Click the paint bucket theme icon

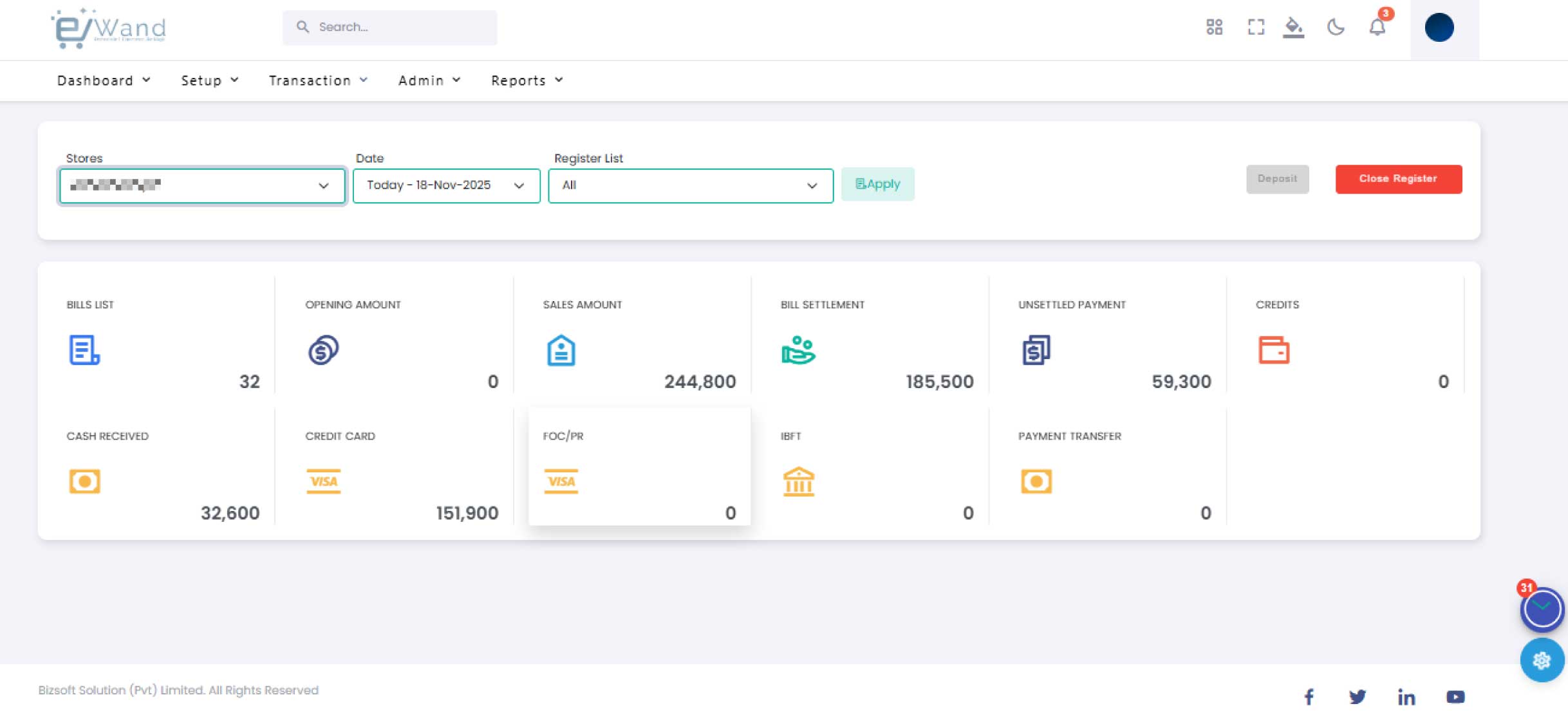1295,27
